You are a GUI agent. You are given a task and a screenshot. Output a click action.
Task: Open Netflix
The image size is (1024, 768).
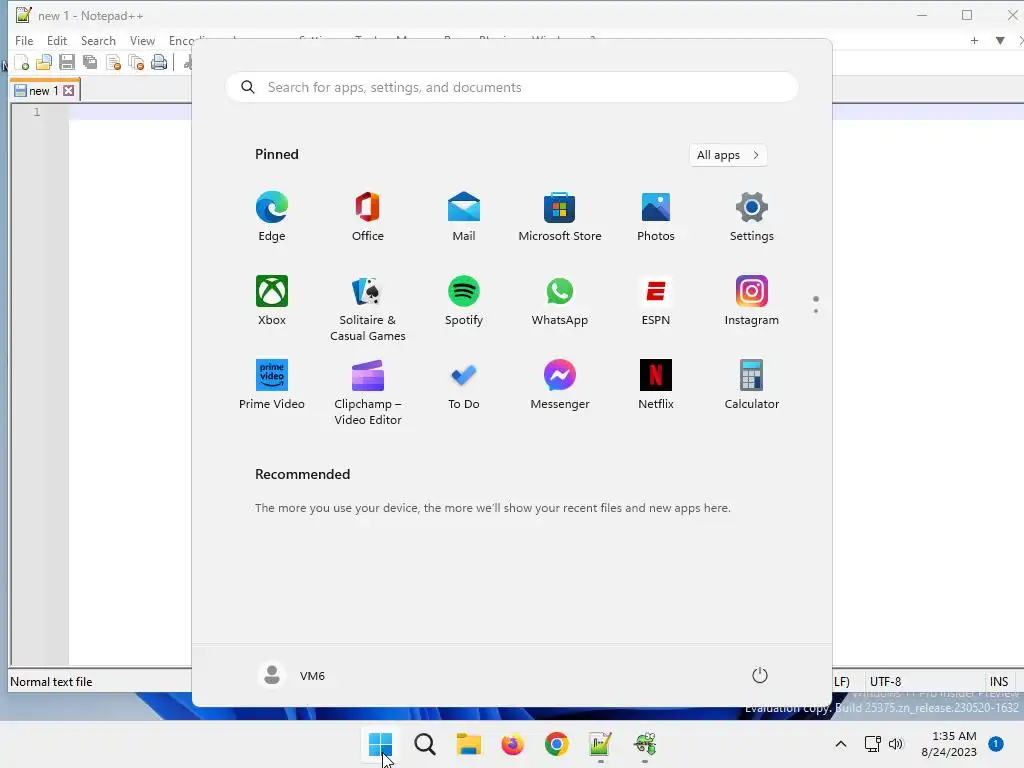click(656, 385)
